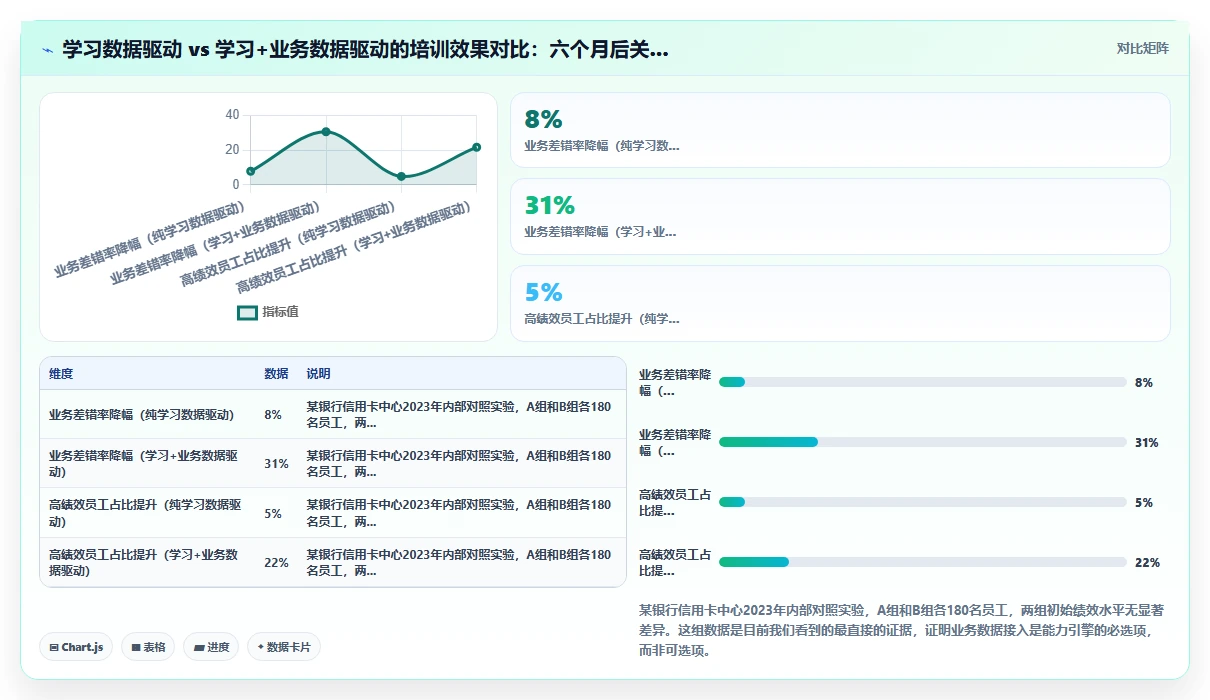Toggle the 指标值 legend swatch

[247, 312]
